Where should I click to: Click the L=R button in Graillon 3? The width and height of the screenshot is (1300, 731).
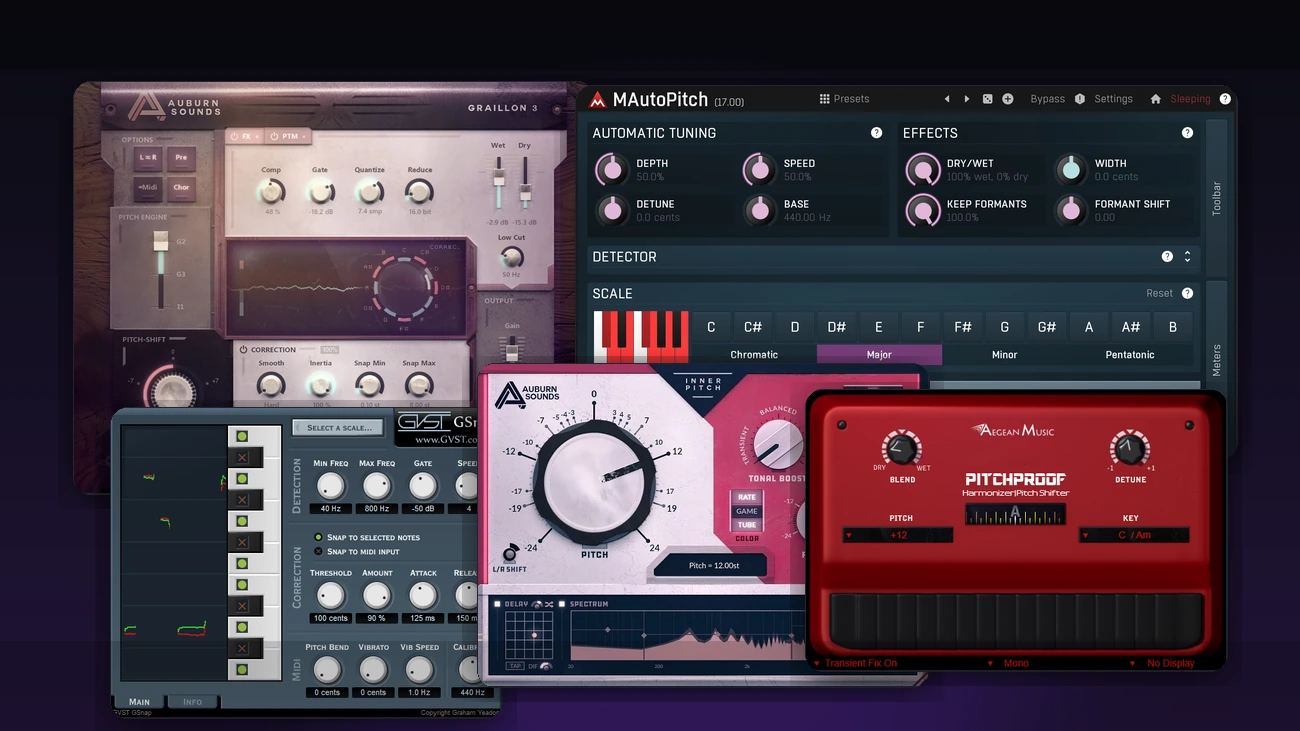coord(148,157)
